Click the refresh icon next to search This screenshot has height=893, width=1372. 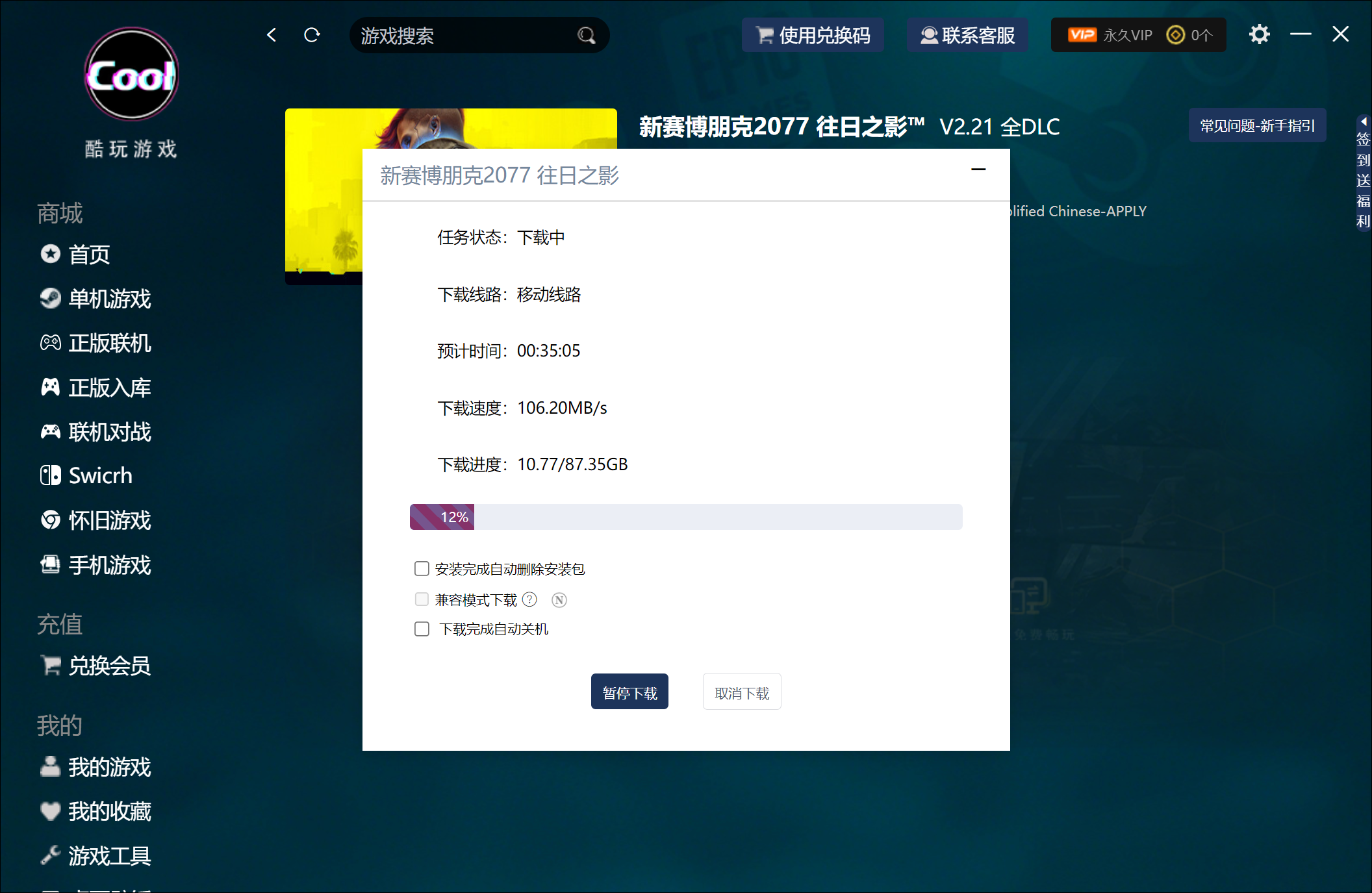point(312,35)
